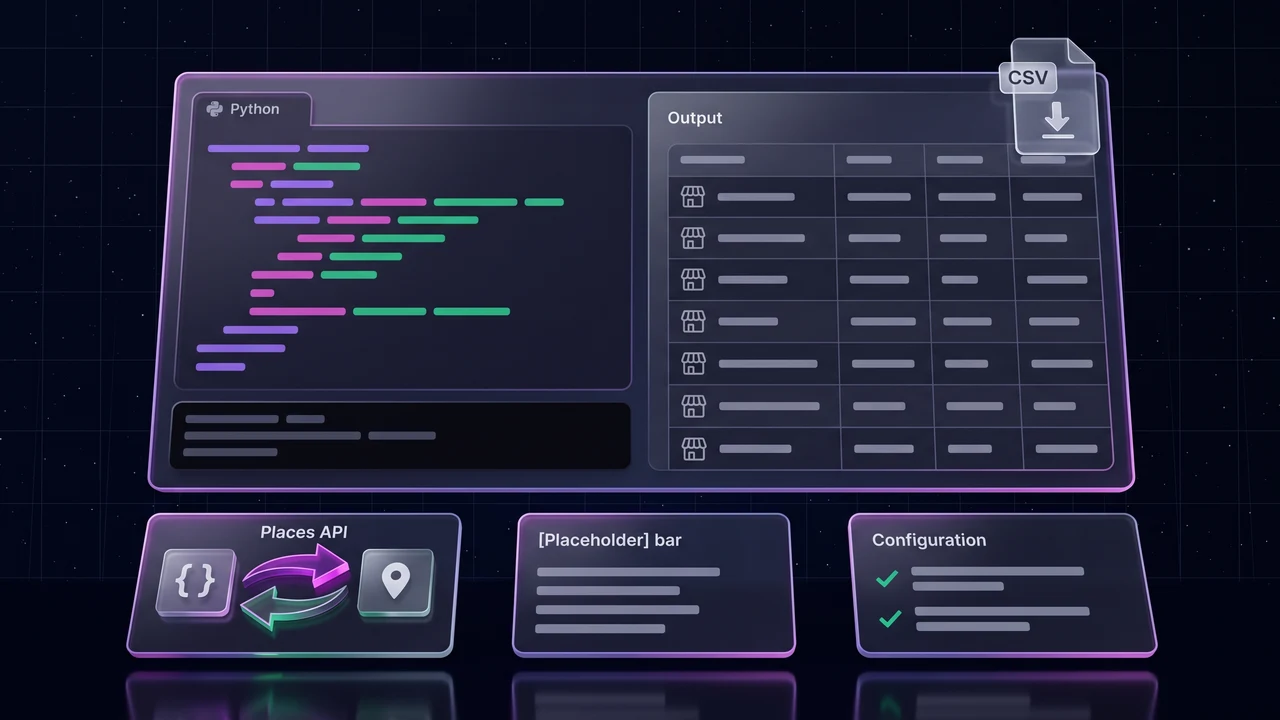
Task: Click the store icon in last output row
Action: point(693,448)
